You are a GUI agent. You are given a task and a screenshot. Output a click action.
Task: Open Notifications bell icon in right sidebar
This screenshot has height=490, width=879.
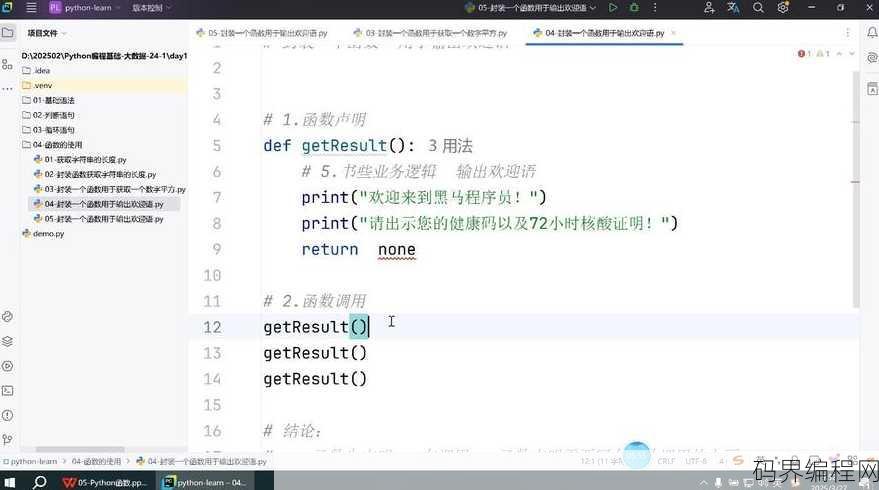pos(872,33)
